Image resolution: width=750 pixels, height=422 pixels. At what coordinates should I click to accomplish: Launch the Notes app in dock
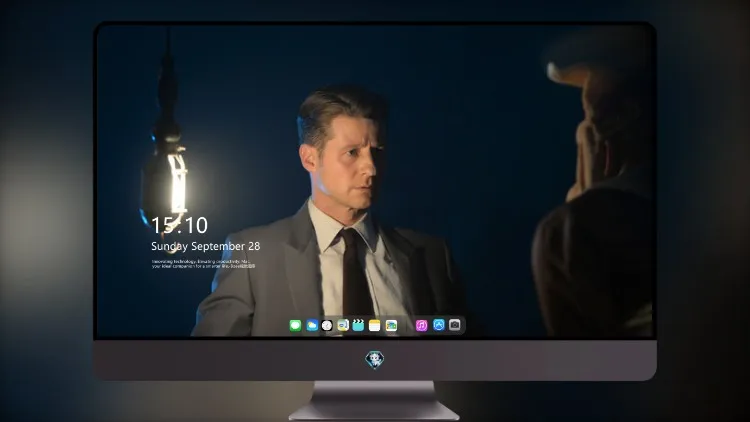click(x=375, y=325)
